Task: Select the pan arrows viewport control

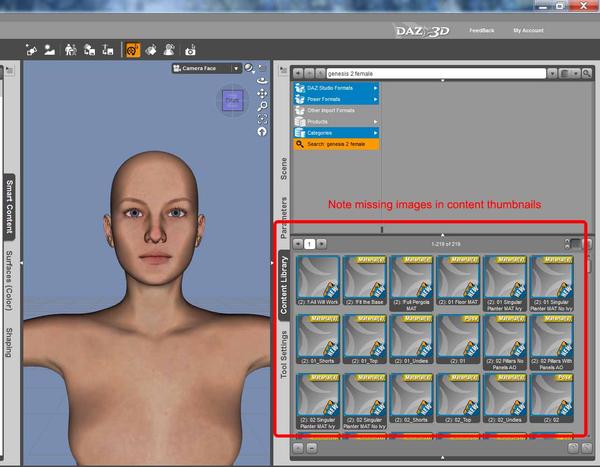Action: click(x=262, y=92)
